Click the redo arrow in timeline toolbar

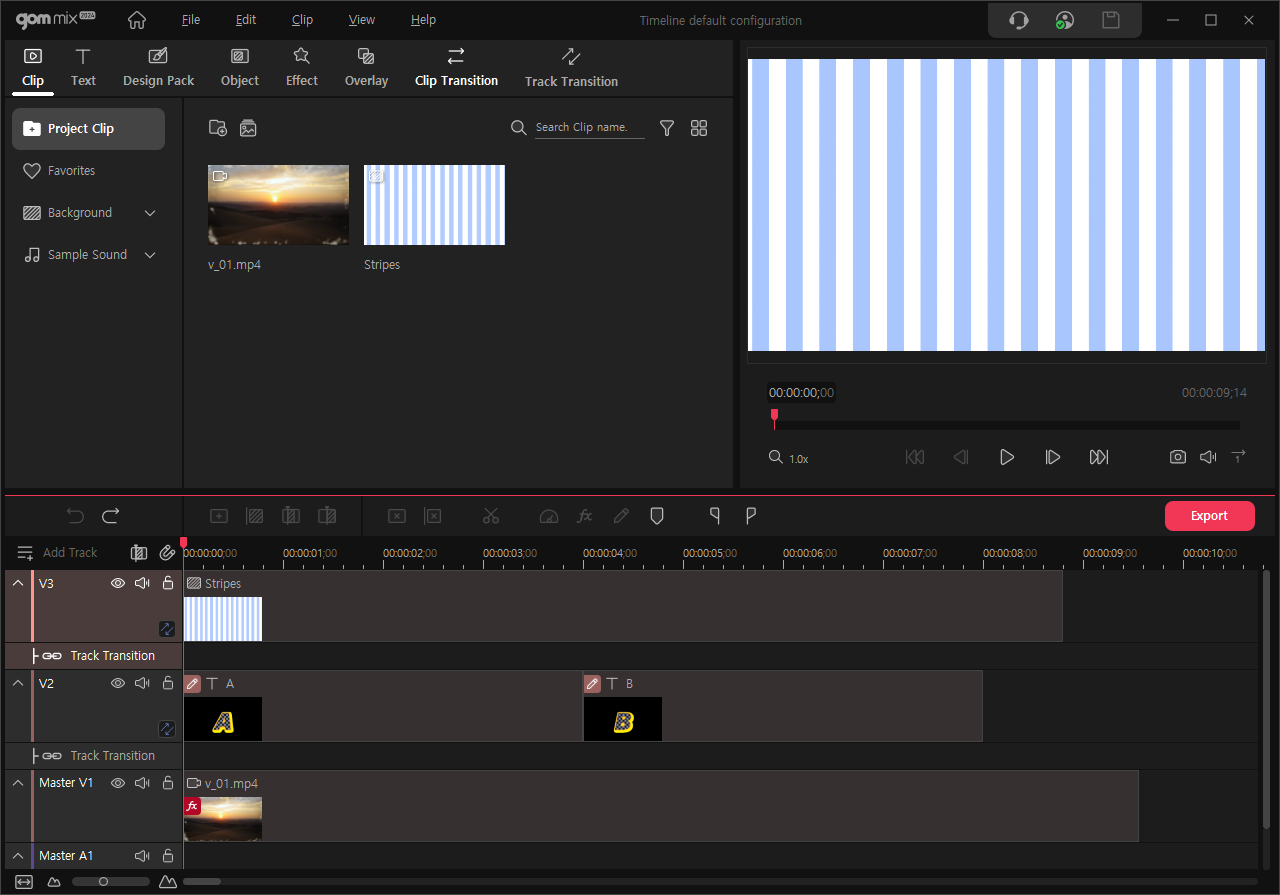coord(111,516)
